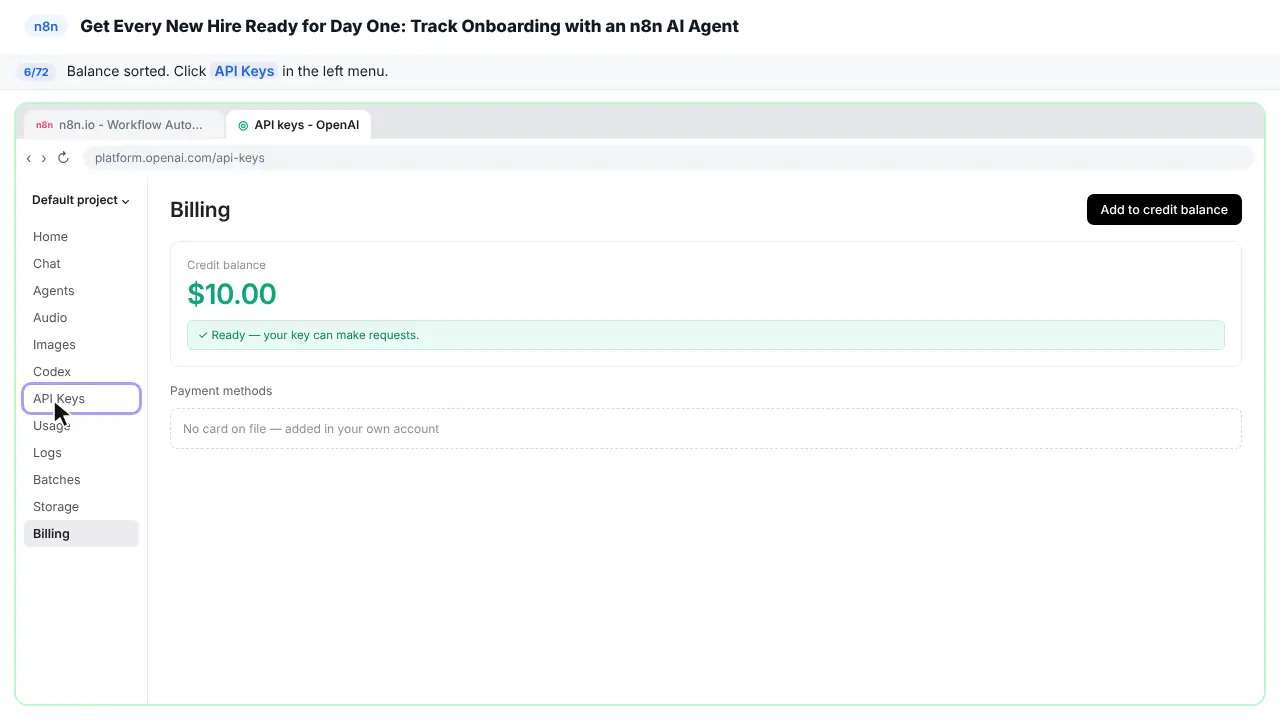Click the n8n logo badge in the header
Image resolution: width=1280 pixels, height=720 pixels.
[x=46, y=26]
